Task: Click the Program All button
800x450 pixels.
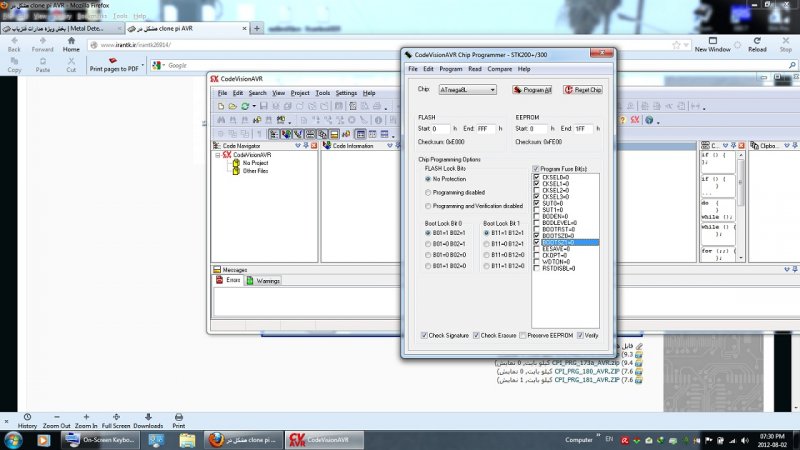Action: 532,90
